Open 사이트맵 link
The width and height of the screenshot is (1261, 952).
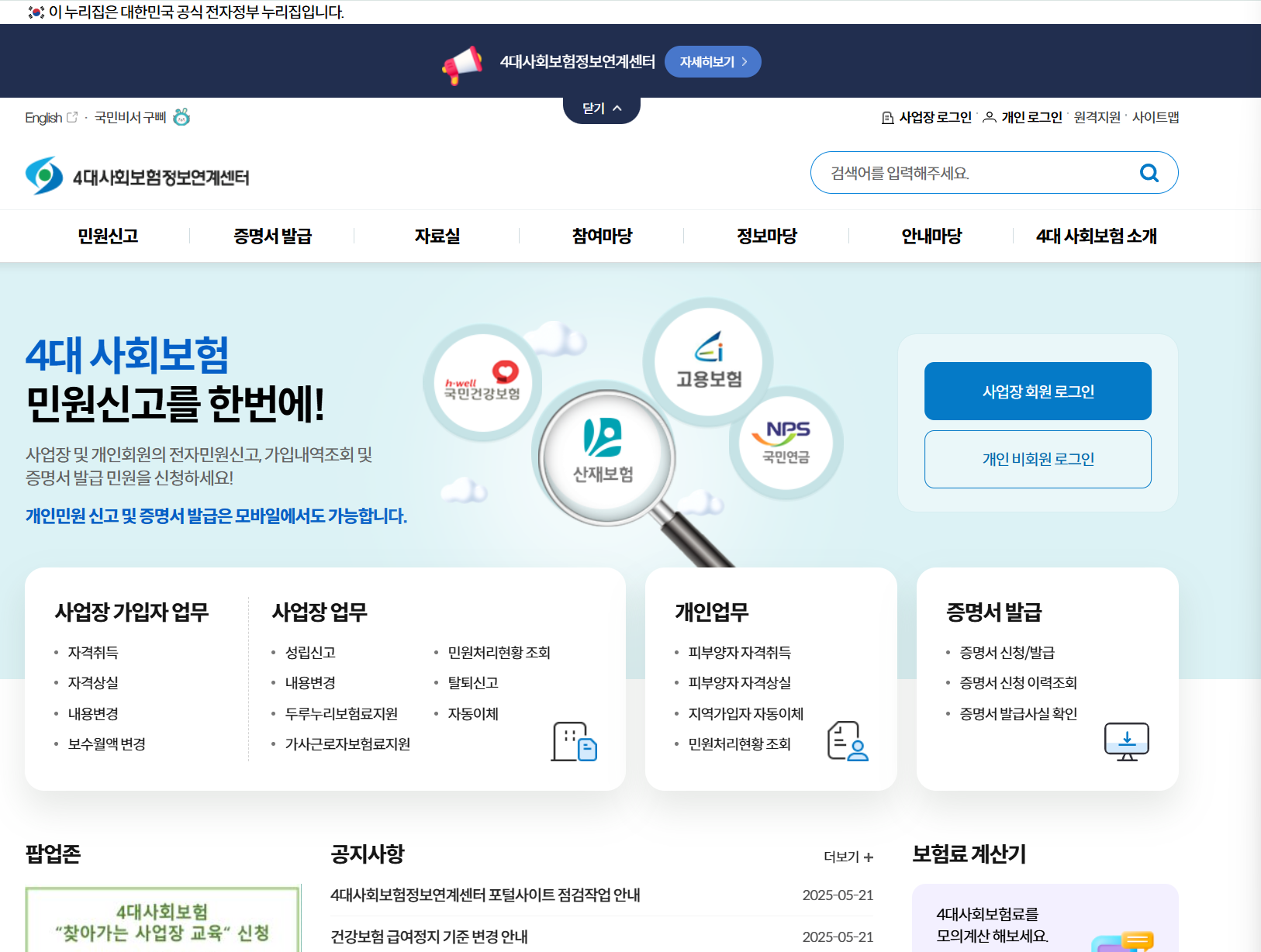click(1156, 117)
